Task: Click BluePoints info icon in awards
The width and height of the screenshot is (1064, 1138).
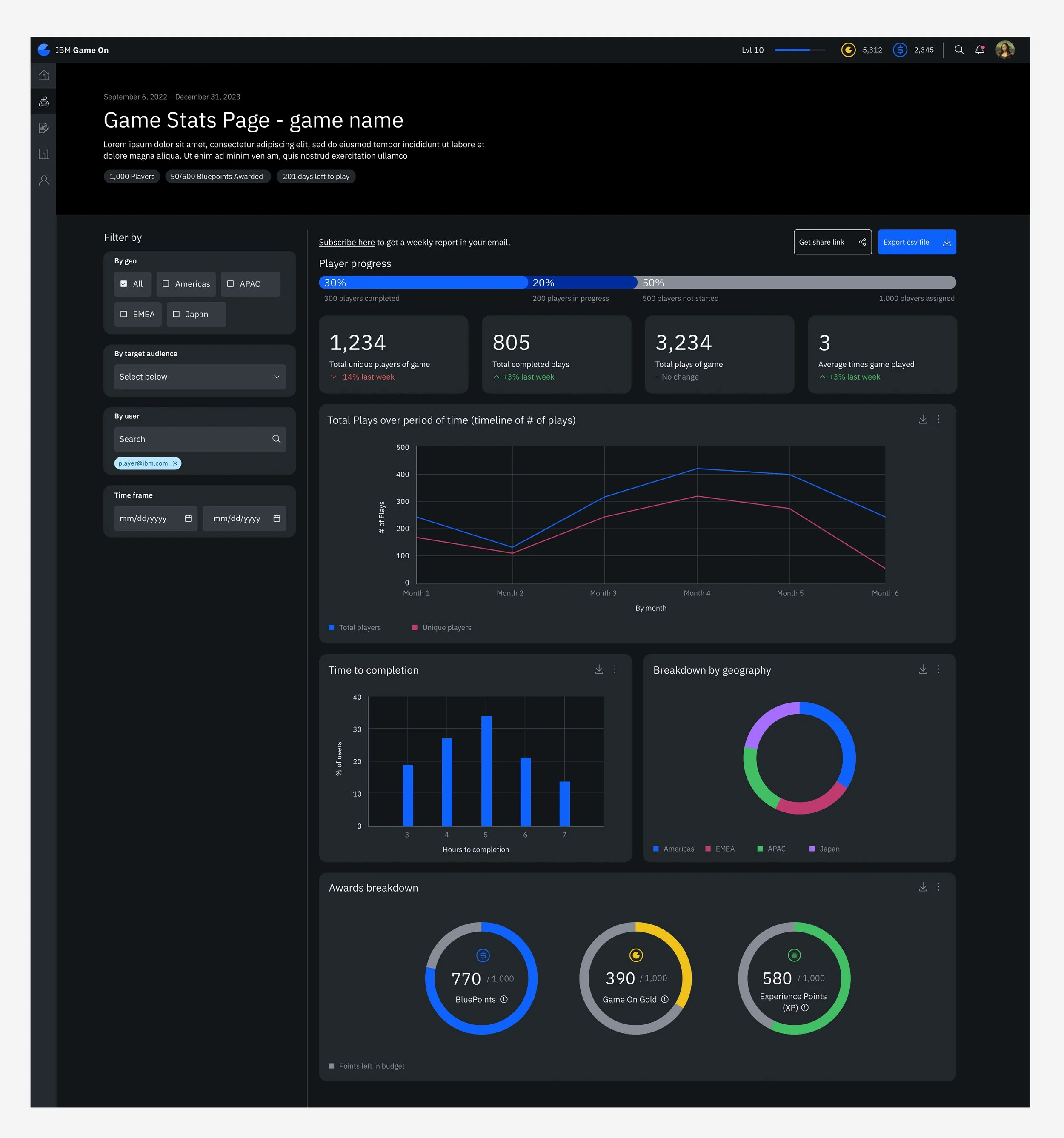Action: pyautogui.click(x=503, y=999)
